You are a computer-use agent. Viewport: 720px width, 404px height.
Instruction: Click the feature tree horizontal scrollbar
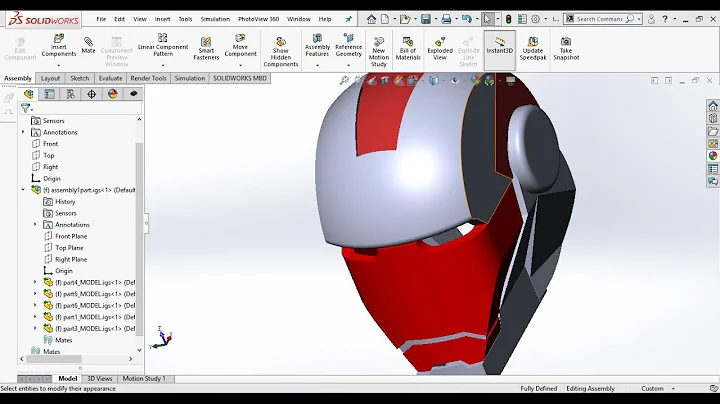(x=54, y=359)
